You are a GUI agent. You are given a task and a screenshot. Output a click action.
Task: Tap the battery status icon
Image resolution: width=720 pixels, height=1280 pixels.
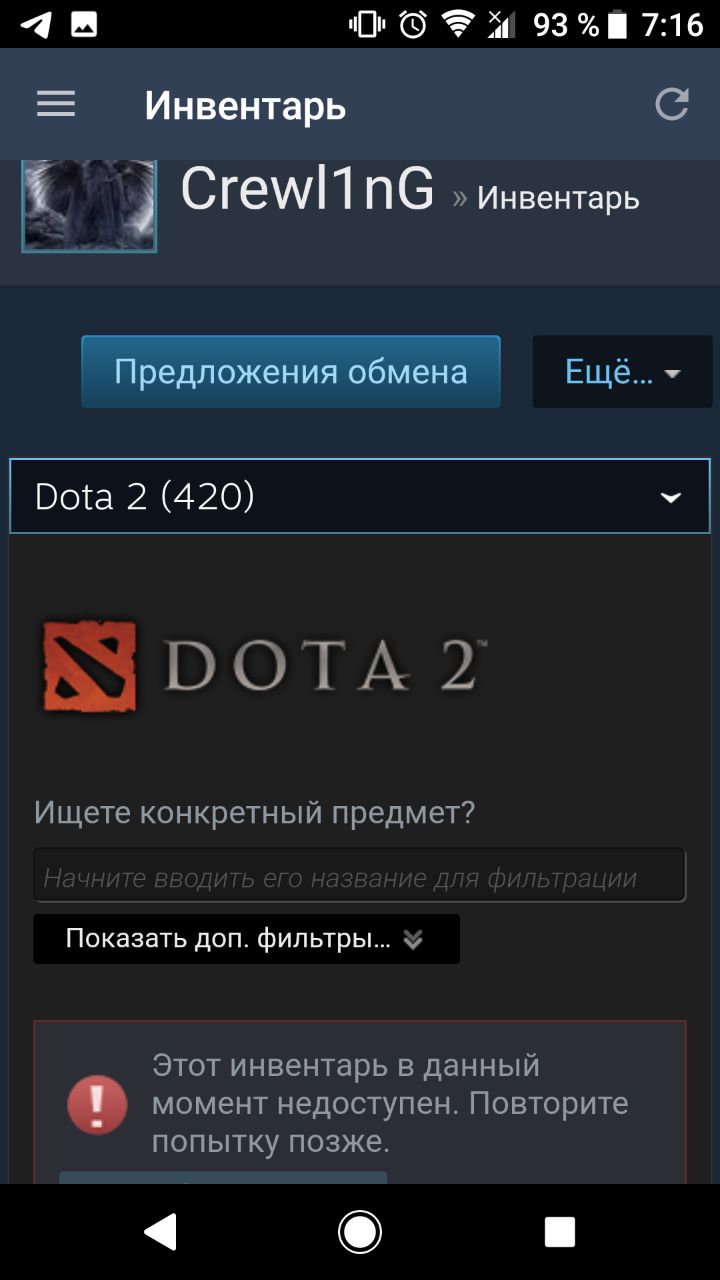pyautogui.click(x=618, y=25)
